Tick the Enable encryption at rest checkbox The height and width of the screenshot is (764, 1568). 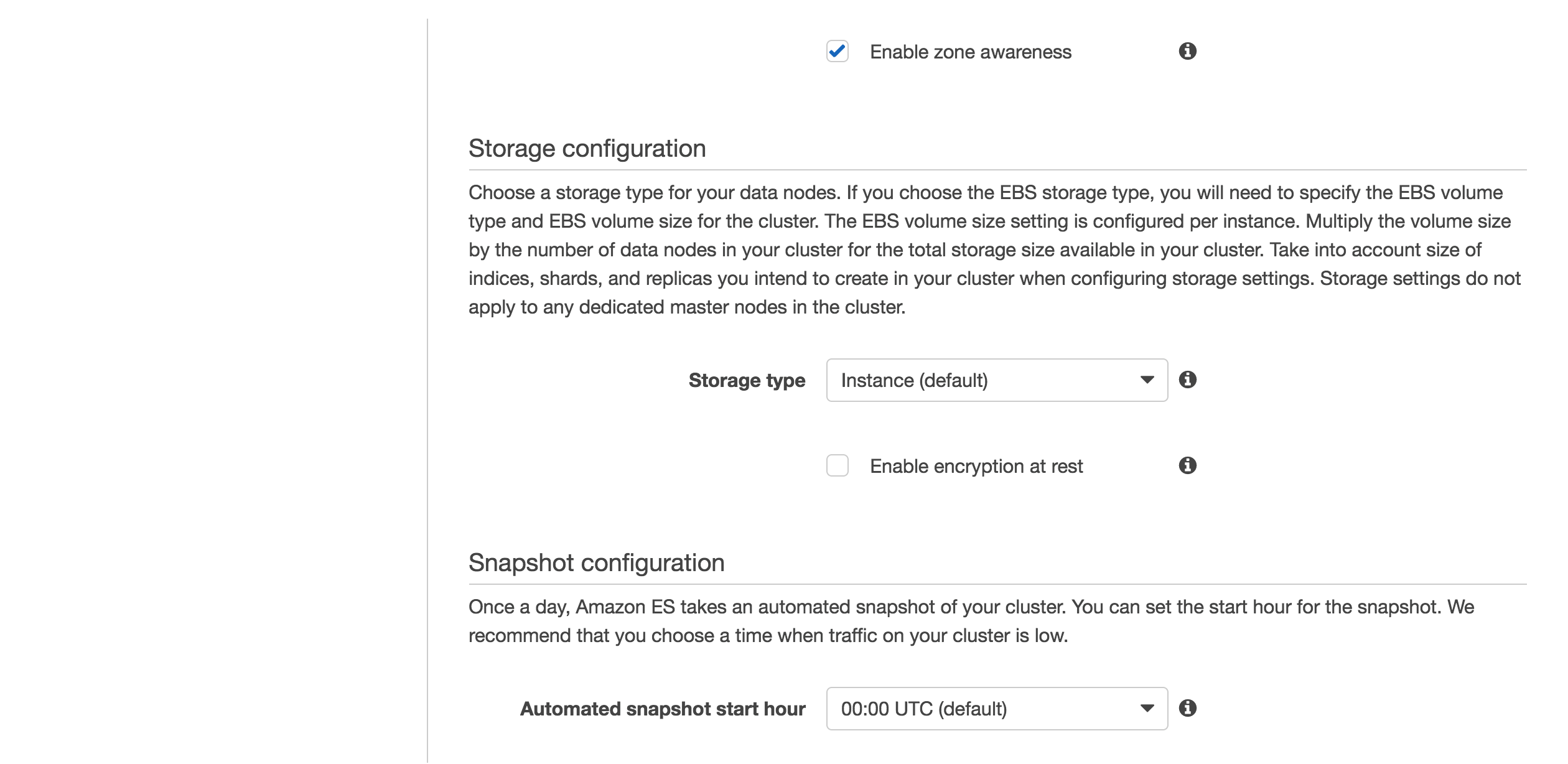[837, 465]
